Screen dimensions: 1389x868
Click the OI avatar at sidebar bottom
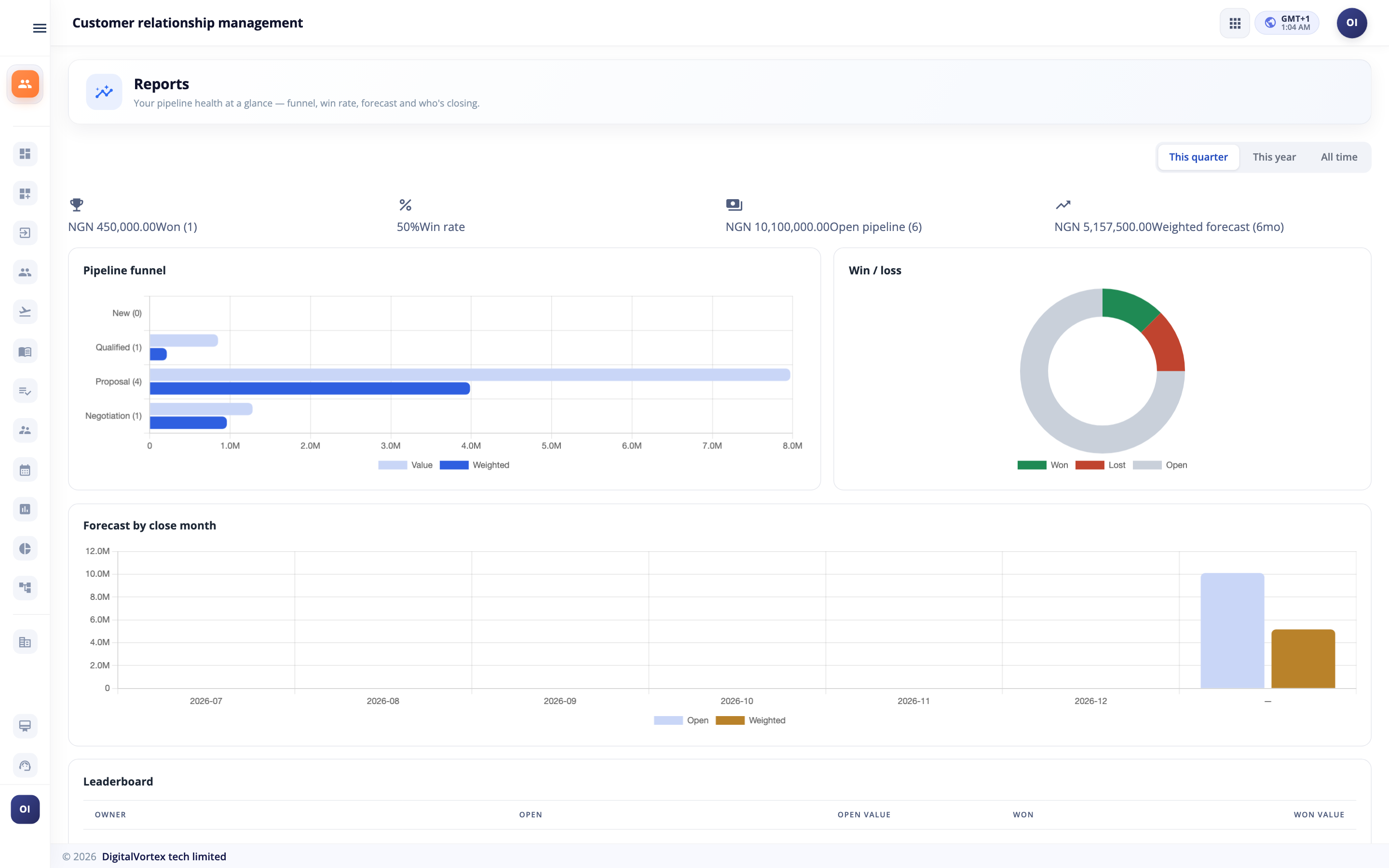coord(25,809)
